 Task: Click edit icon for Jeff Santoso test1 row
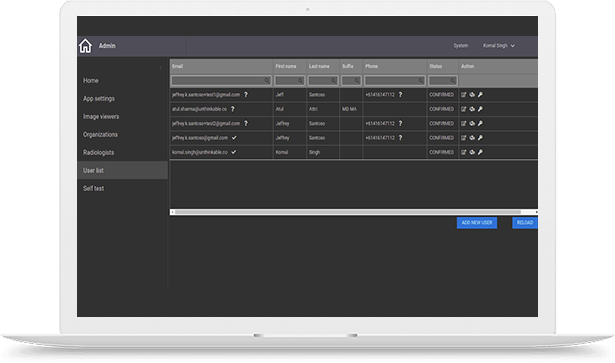464,94
